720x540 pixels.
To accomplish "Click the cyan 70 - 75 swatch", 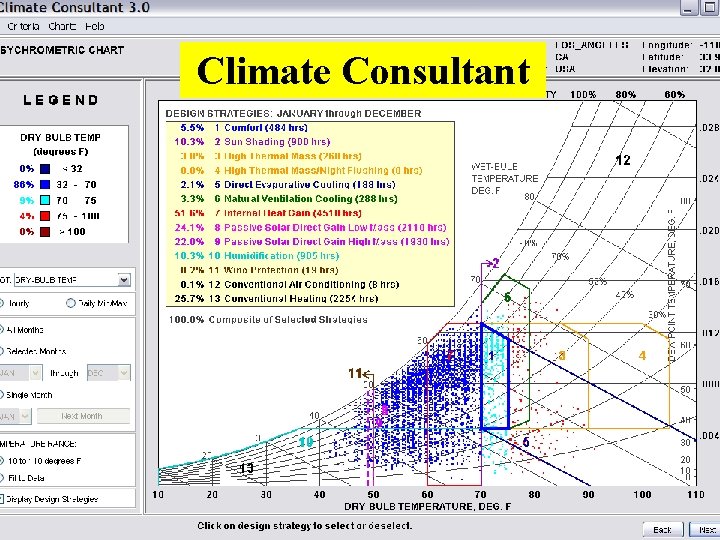I will pyautogui.click(x=45, y=200).
